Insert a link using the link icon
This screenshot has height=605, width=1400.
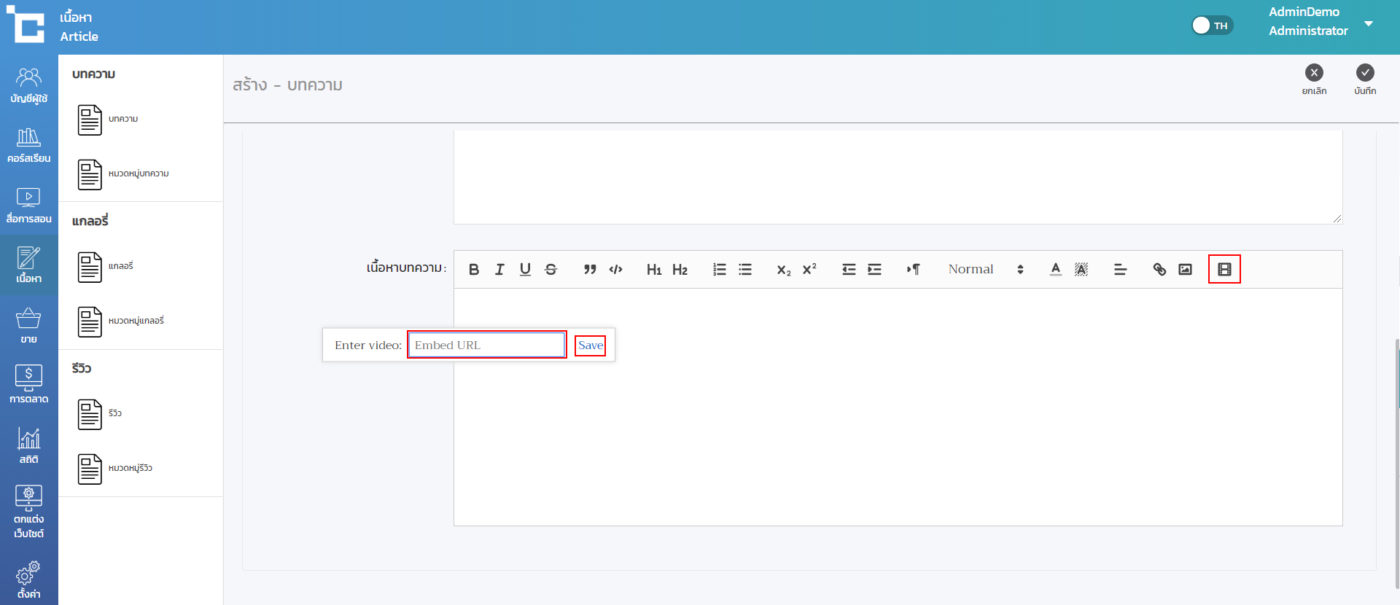(x=1159, y=269)
